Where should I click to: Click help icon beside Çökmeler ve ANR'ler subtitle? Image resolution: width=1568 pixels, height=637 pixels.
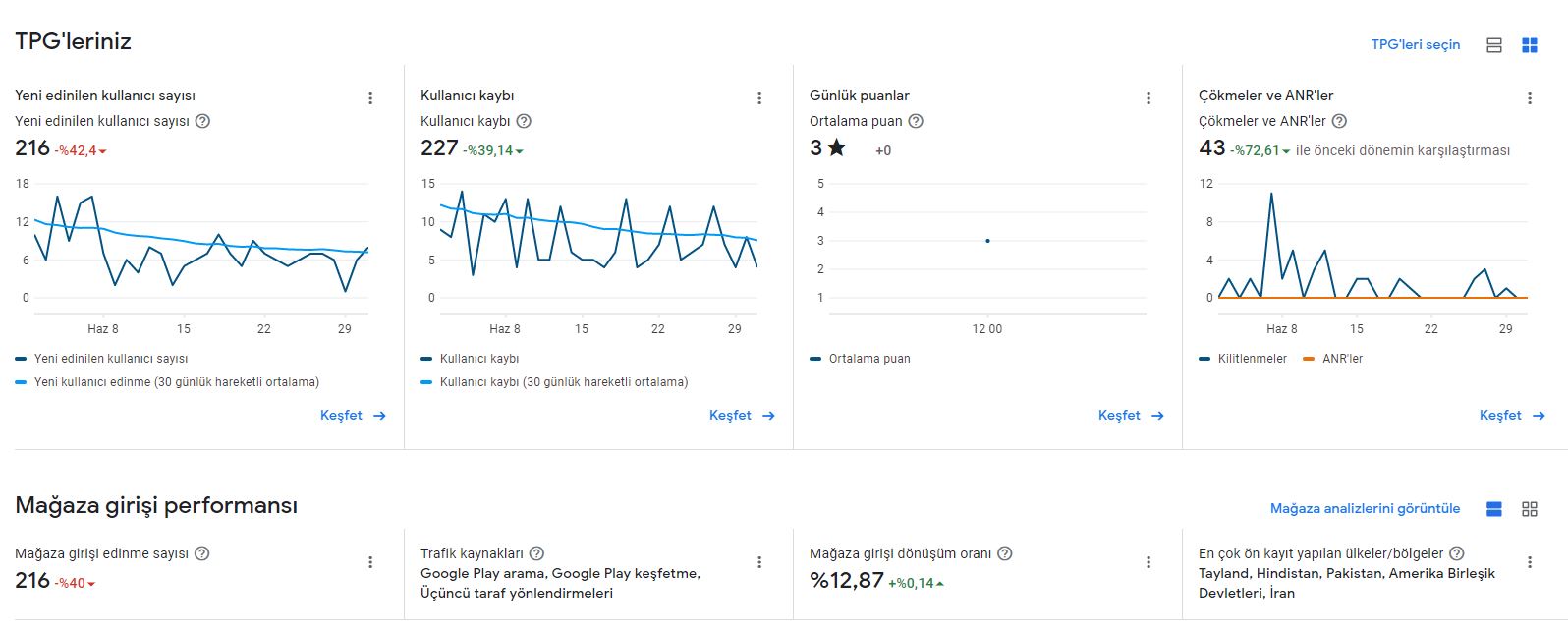(1339, 121)
